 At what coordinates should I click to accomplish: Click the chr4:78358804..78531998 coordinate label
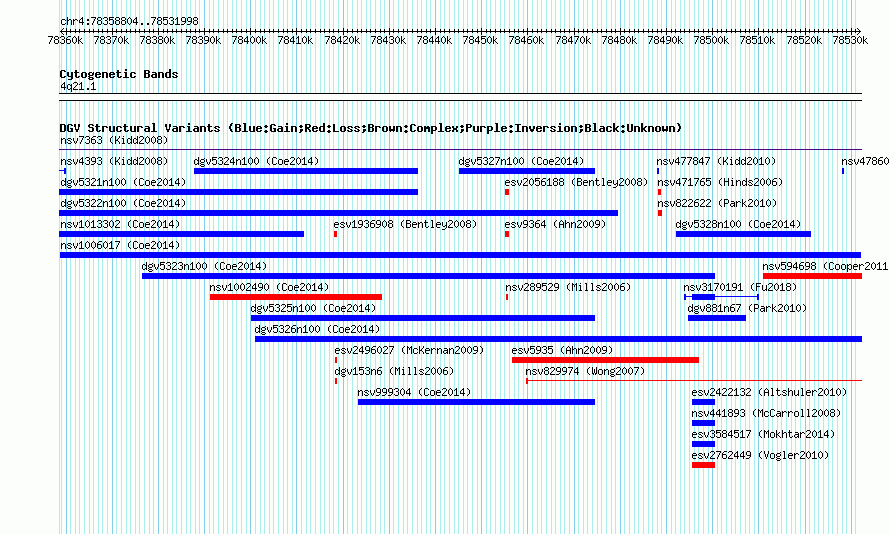129,21
